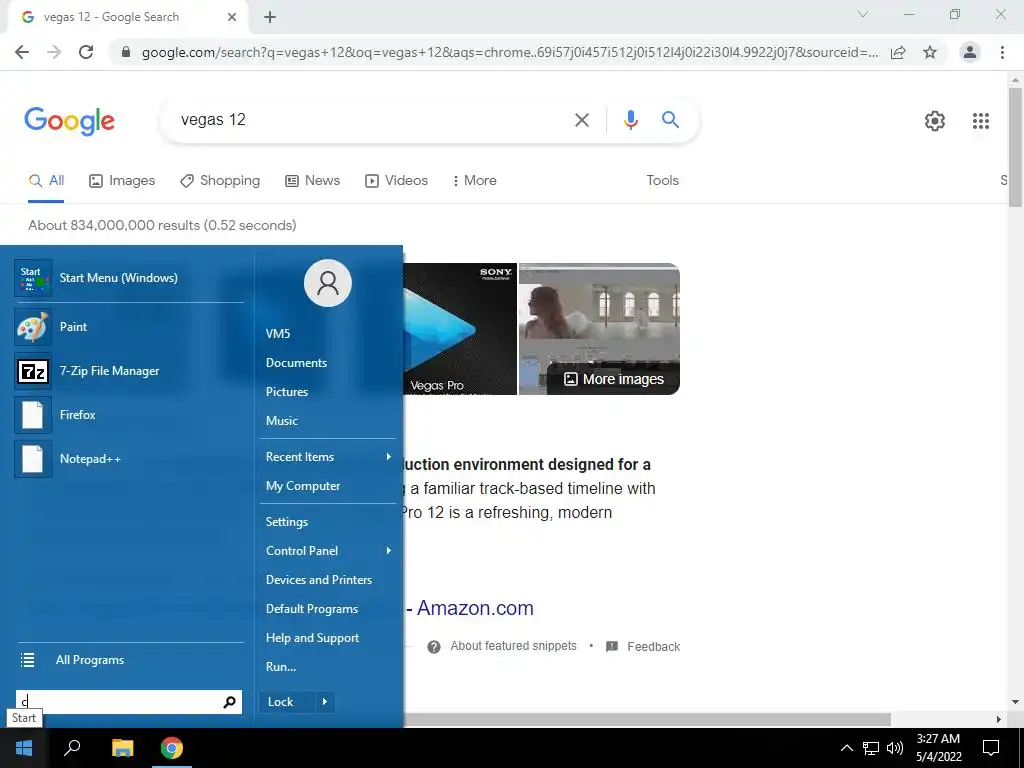Screen dimensions: 1024x768
Task: Show hidden system tray icons
Action: (846, 748)
